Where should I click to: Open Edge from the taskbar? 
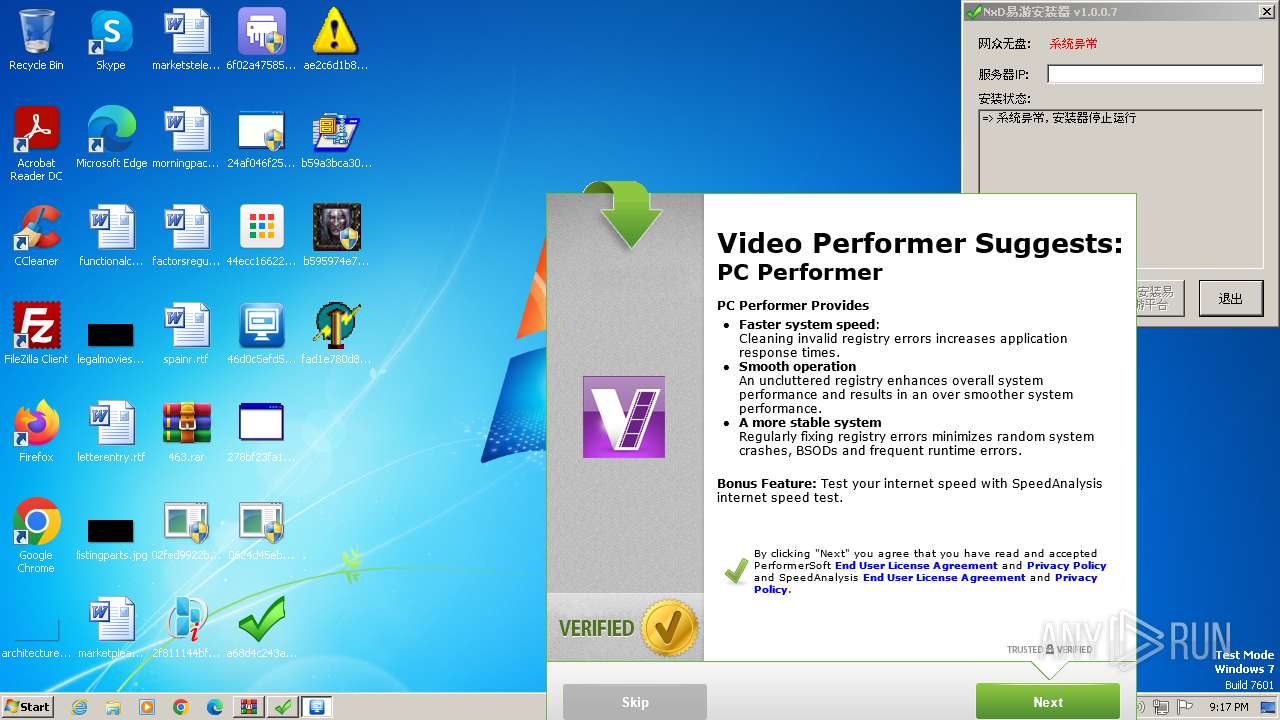pos(215,707)
